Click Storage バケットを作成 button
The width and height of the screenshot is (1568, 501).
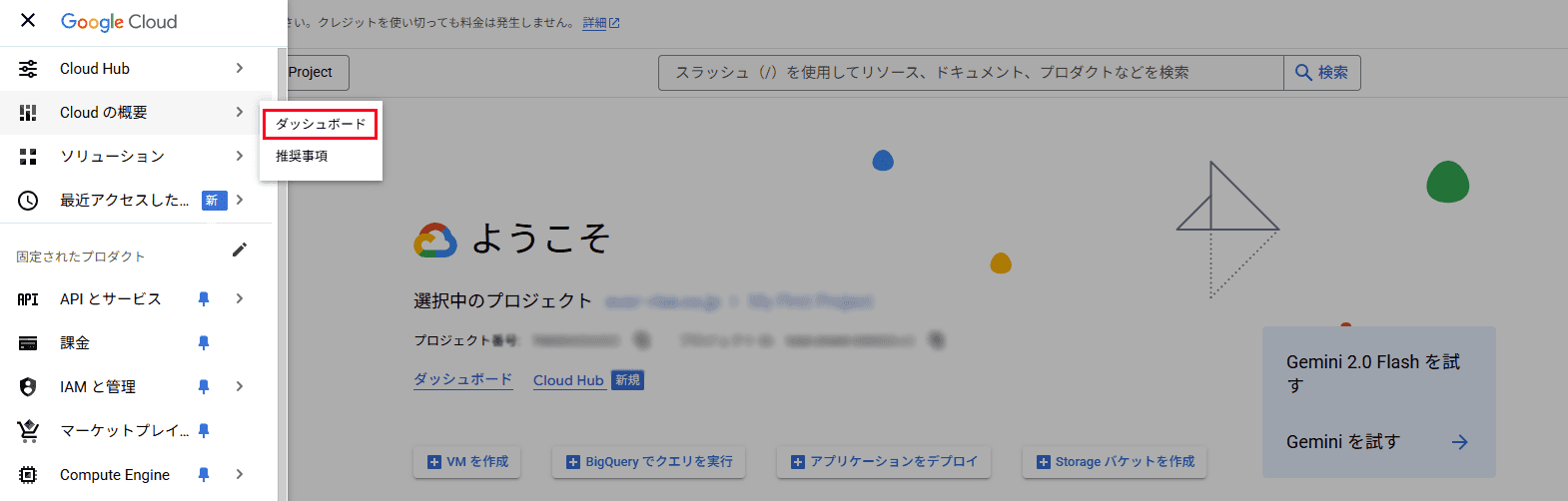(1115, 462)
